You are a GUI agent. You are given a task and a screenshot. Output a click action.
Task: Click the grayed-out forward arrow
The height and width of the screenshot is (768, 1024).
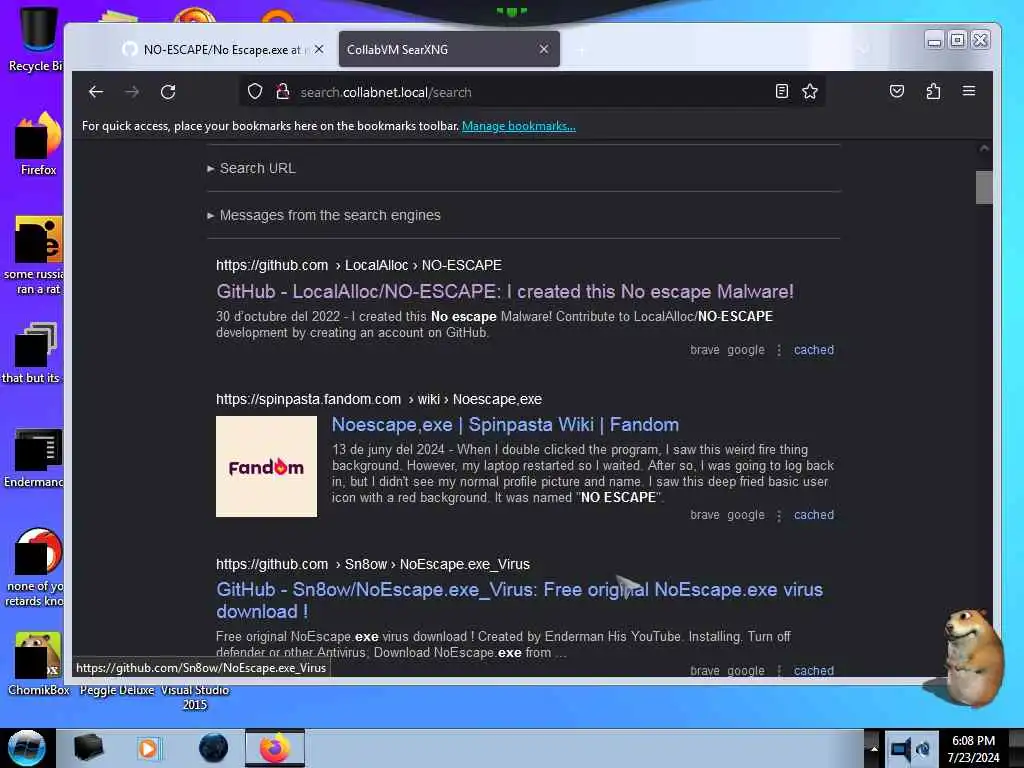tap(132, 92)
